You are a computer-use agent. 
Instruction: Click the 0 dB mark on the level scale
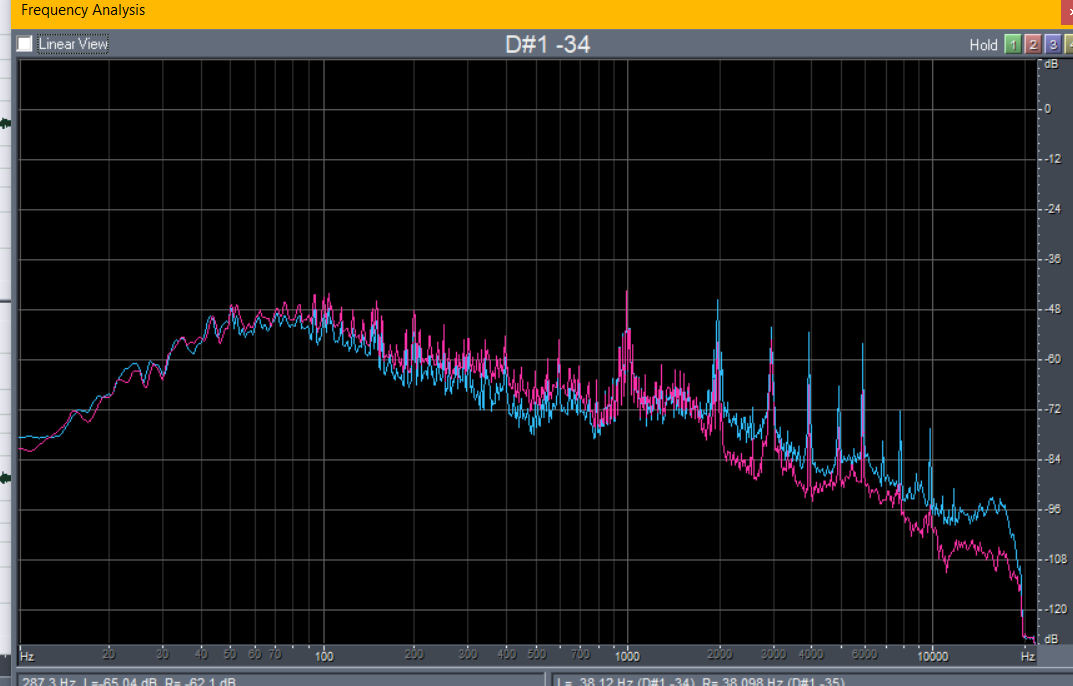pyautogui.click(x=1048, y=109)
